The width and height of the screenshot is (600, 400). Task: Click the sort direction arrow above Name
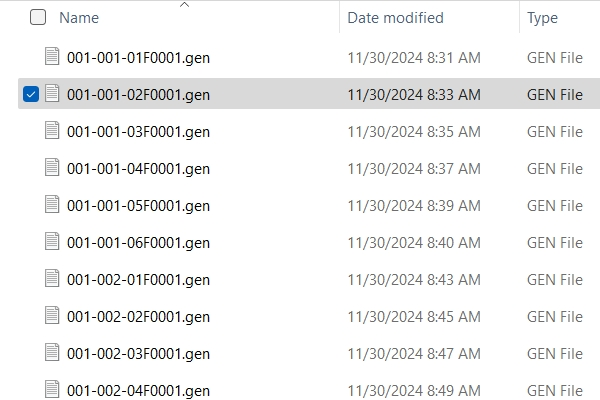point(184,5)
